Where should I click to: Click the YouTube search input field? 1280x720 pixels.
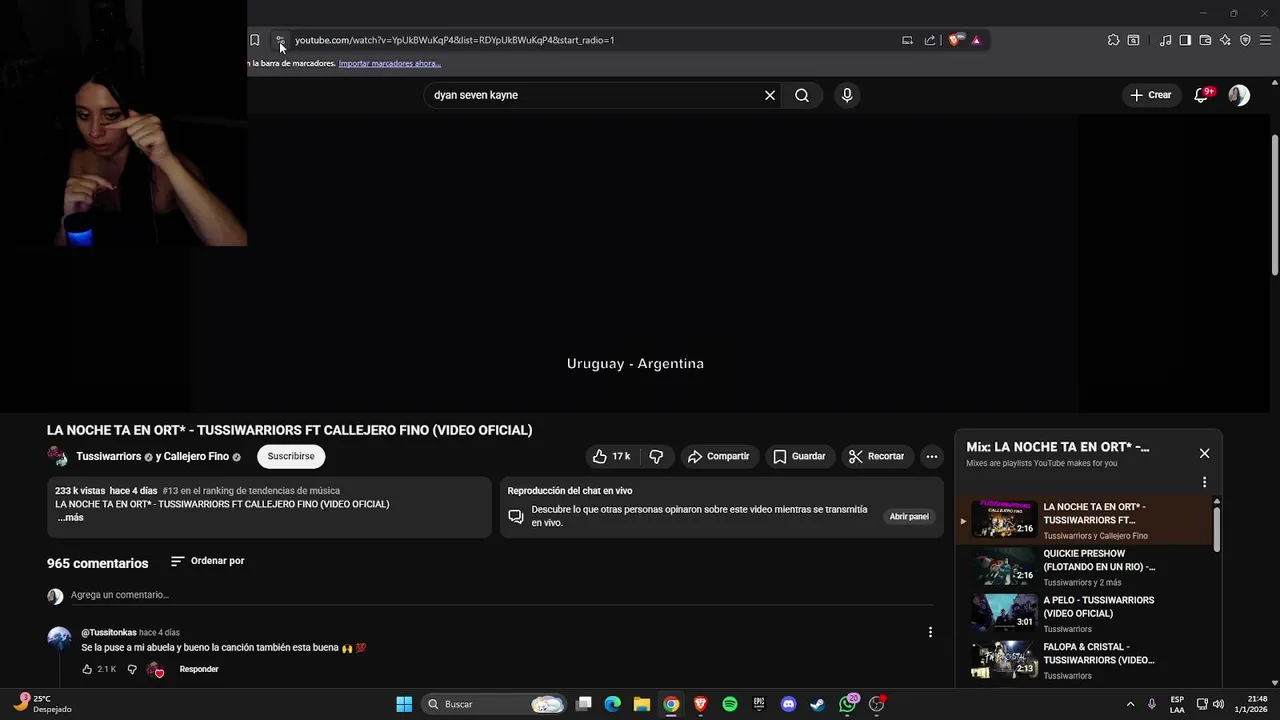click(x=595, y=95)
